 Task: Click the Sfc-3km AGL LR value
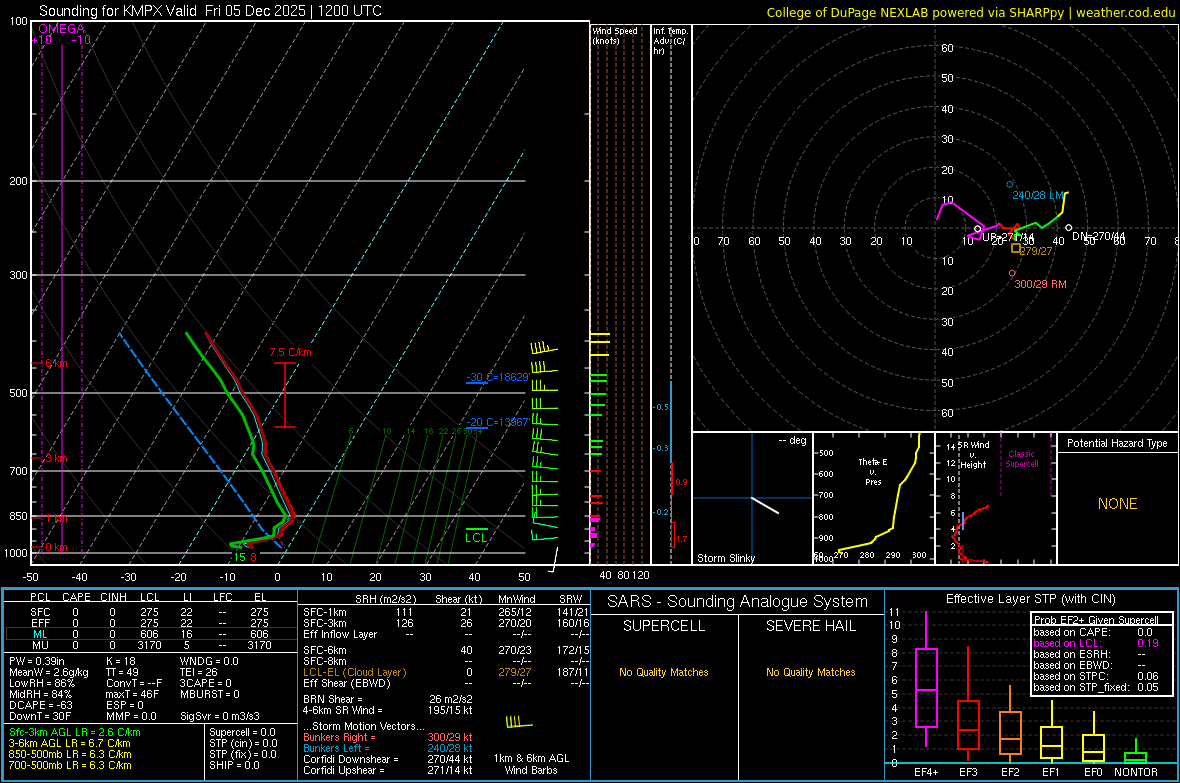pyautogui.click(x=75, y=732)
